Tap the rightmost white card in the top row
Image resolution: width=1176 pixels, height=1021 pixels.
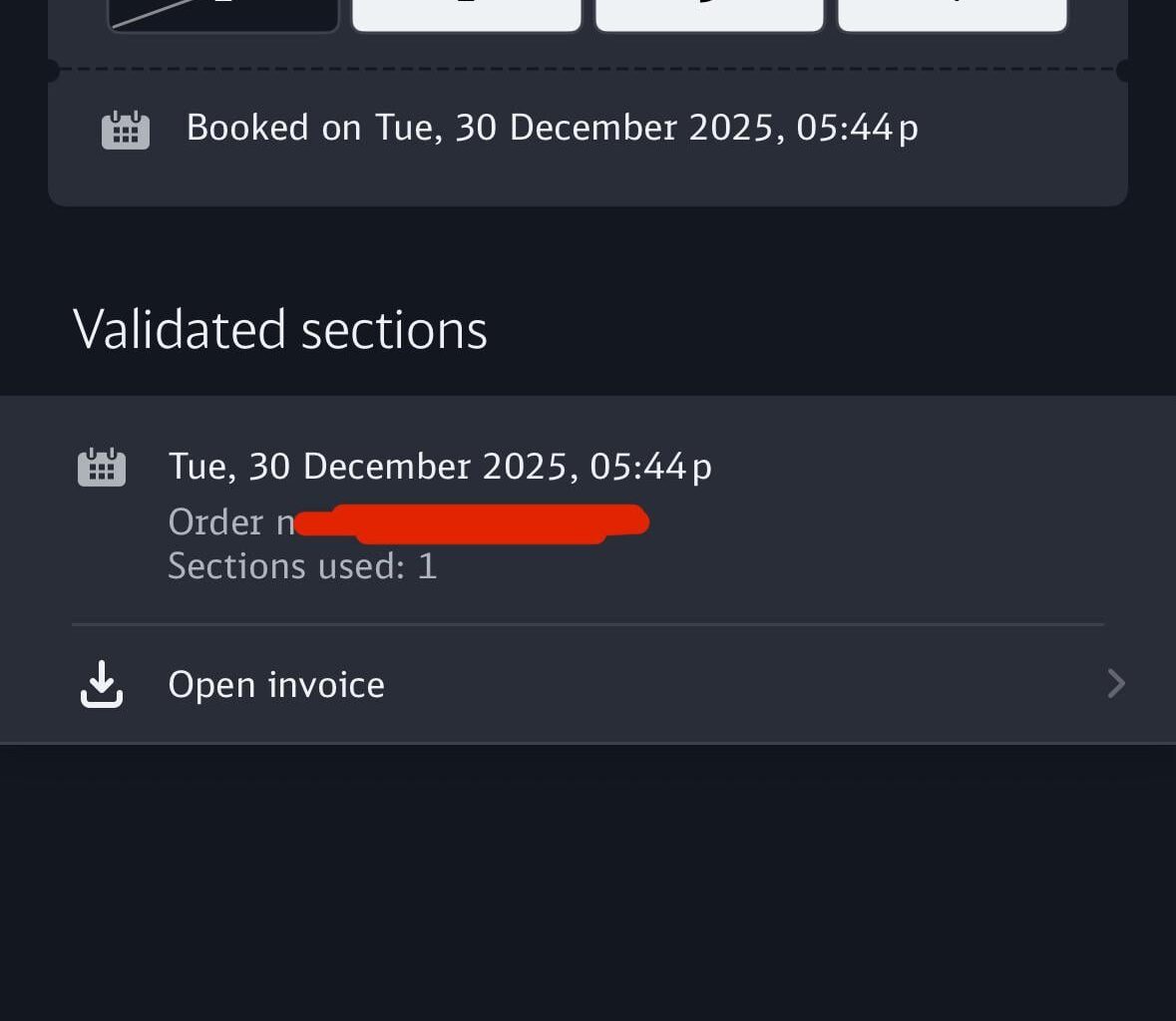click(x=951, y=12)
